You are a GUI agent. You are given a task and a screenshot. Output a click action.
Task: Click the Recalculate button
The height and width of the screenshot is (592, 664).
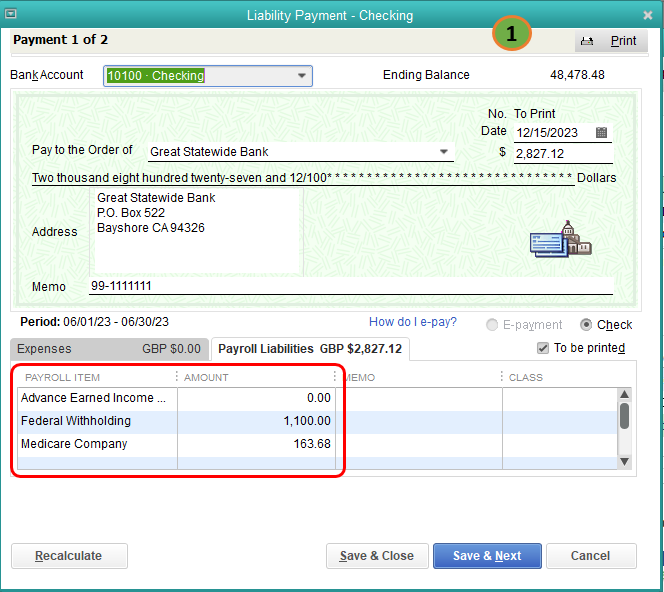(x=69, y=556)
